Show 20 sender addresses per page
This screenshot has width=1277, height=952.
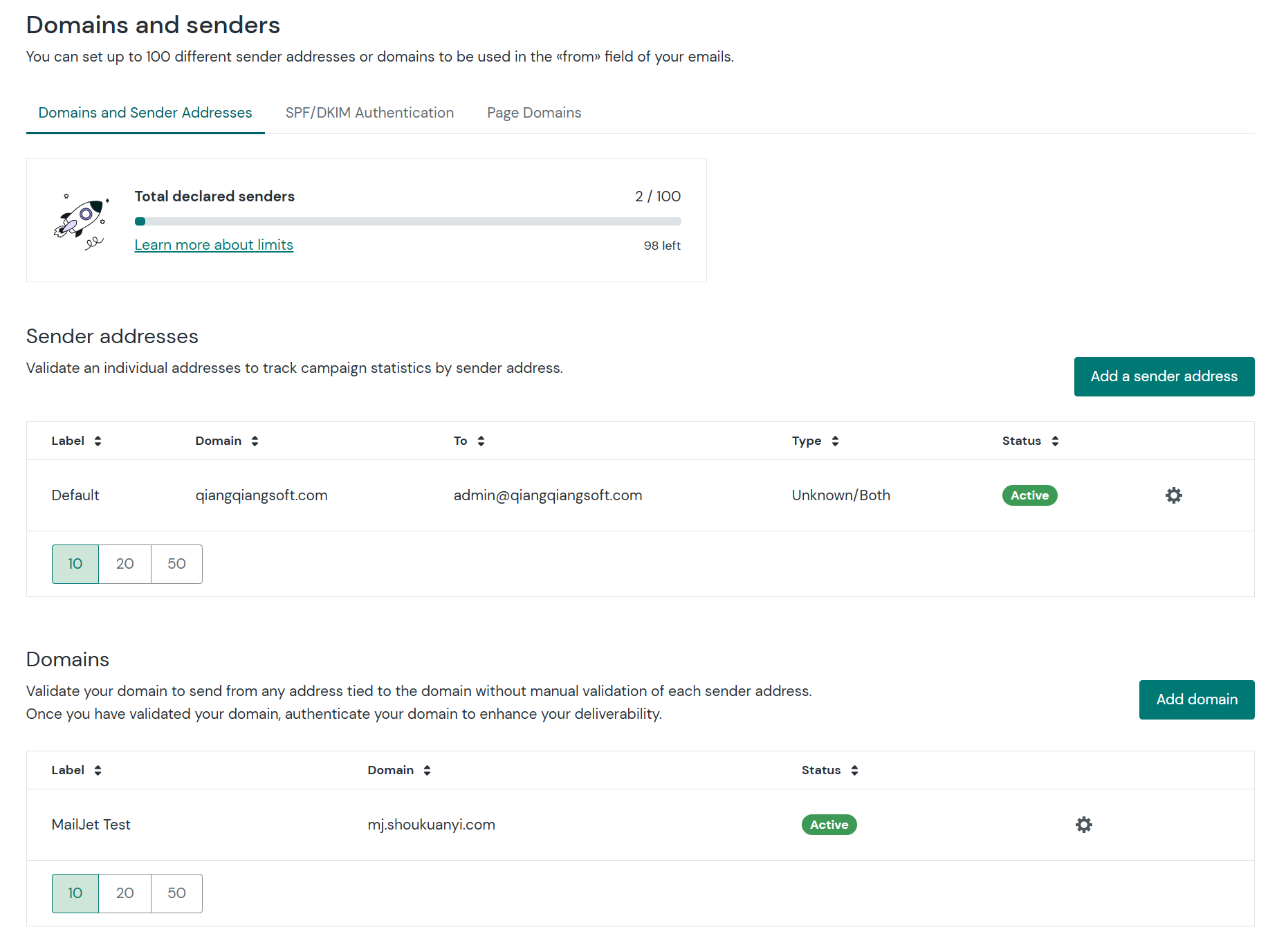point(125,564)
